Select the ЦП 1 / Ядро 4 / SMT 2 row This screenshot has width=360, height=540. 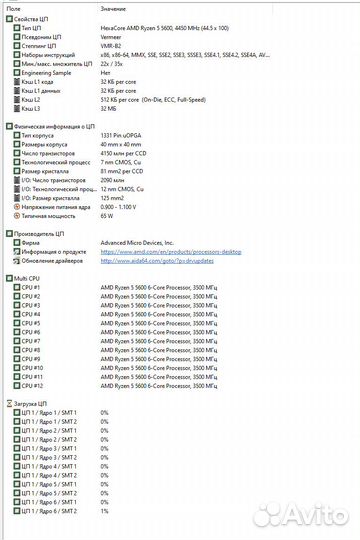61,475
